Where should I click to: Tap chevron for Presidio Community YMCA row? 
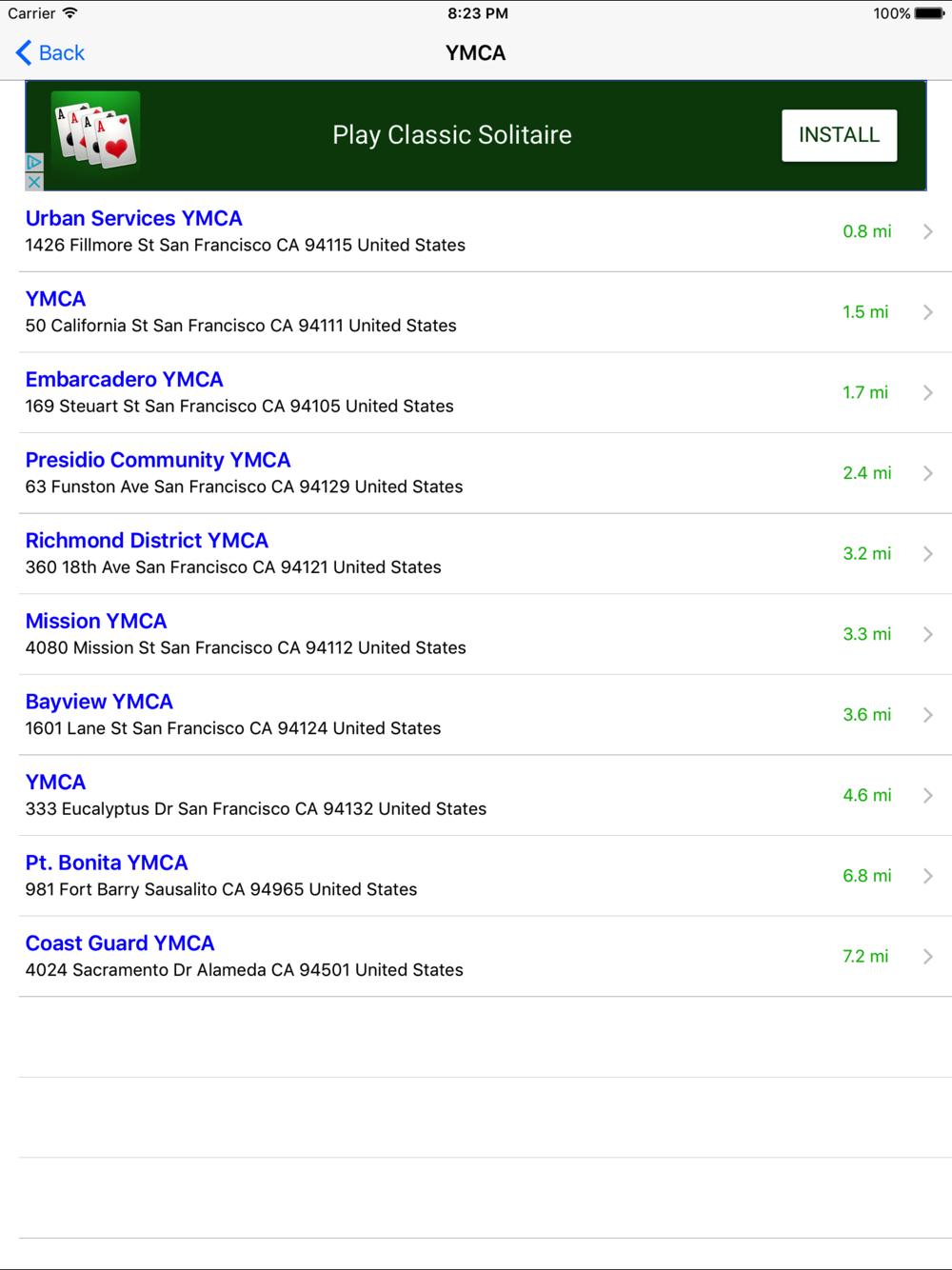coord(928,473)
